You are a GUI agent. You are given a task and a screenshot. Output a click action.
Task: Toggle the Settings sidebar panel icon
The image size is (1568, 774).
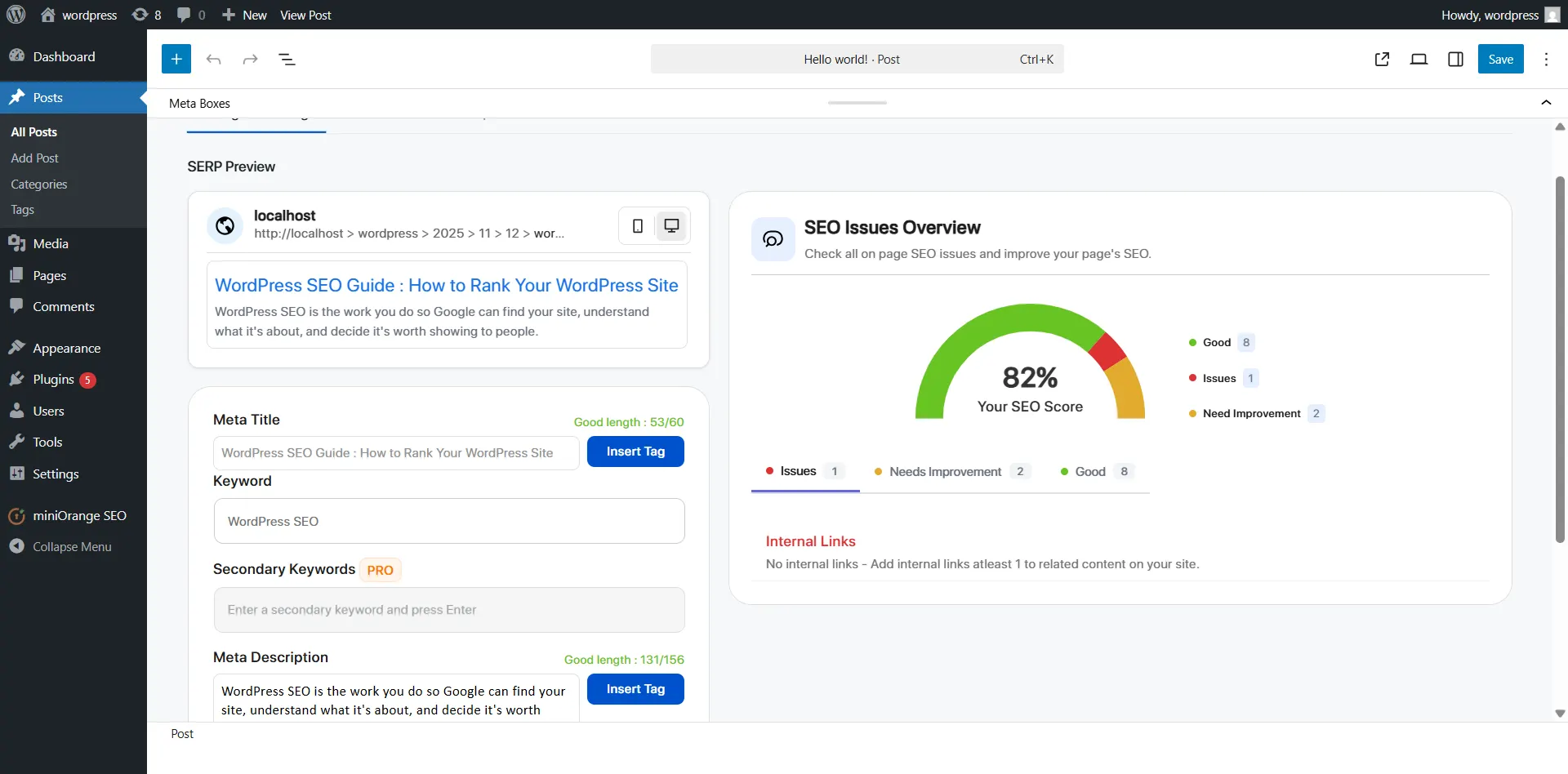click(1455, 59)
